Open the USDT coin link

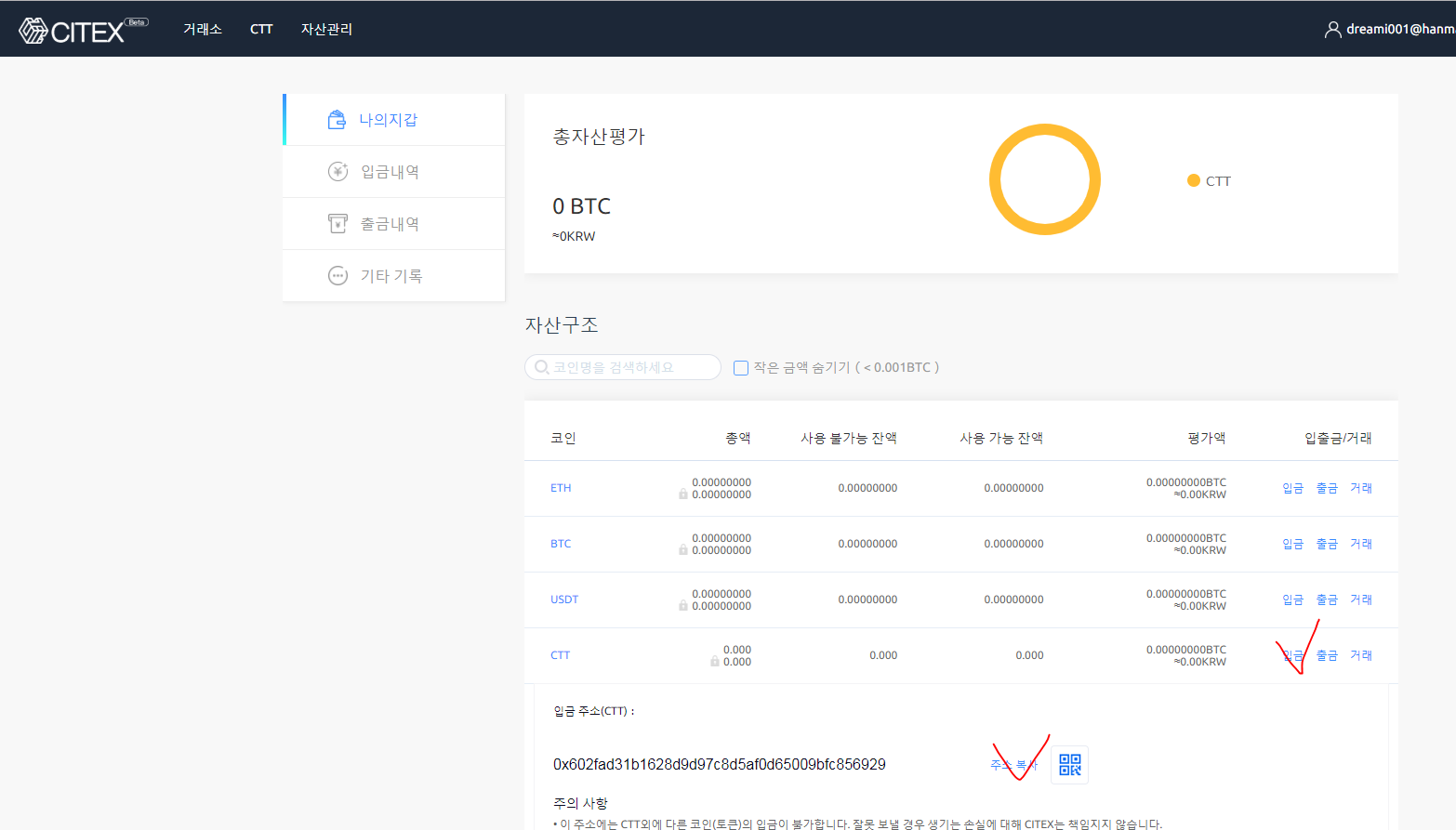pyautogui.click(x=564, y=599)
